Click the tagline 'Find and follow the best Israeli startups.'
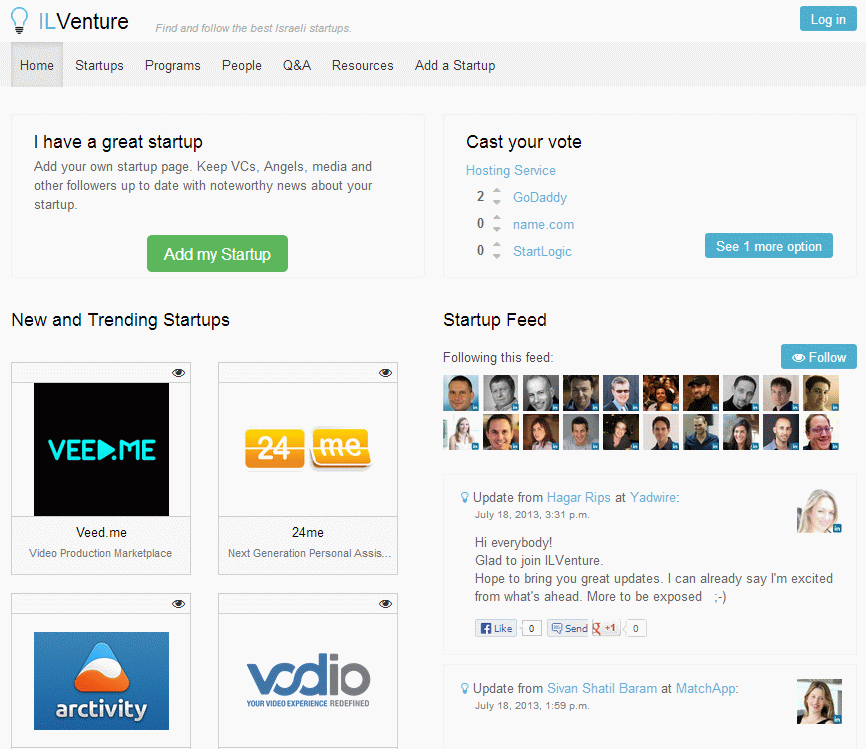866x749 pixels. (x=254, y=28)
